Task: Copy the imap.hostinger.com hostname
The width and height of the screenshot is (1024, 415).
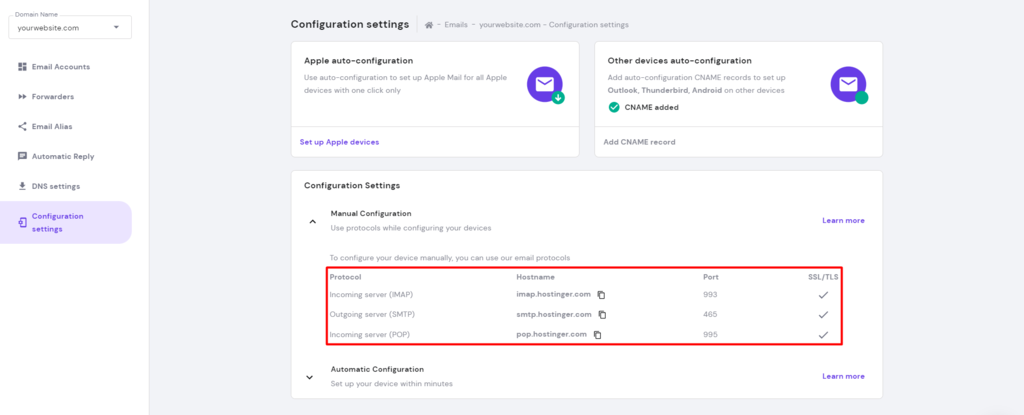Action: click(602, 295)
